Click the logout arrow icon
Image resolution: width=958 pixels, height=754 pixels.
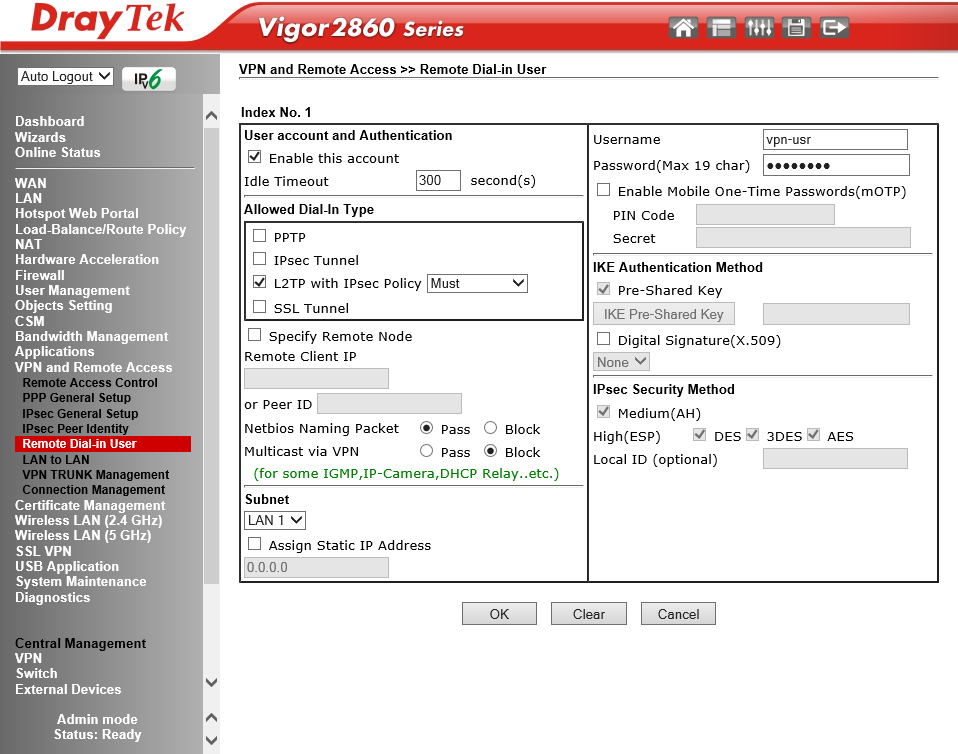833,28
